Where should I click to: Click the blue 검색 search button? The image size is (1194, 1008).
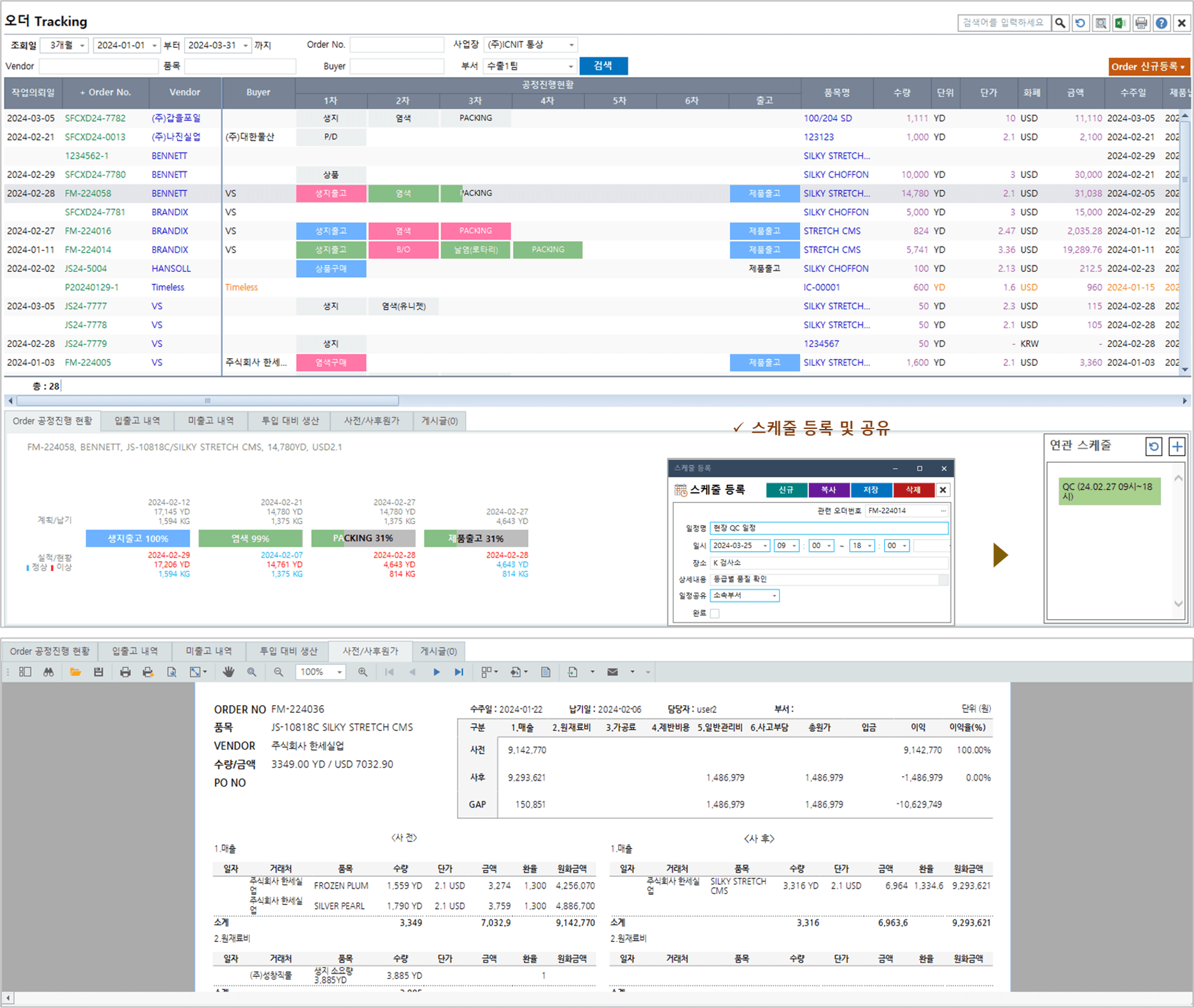603,66
